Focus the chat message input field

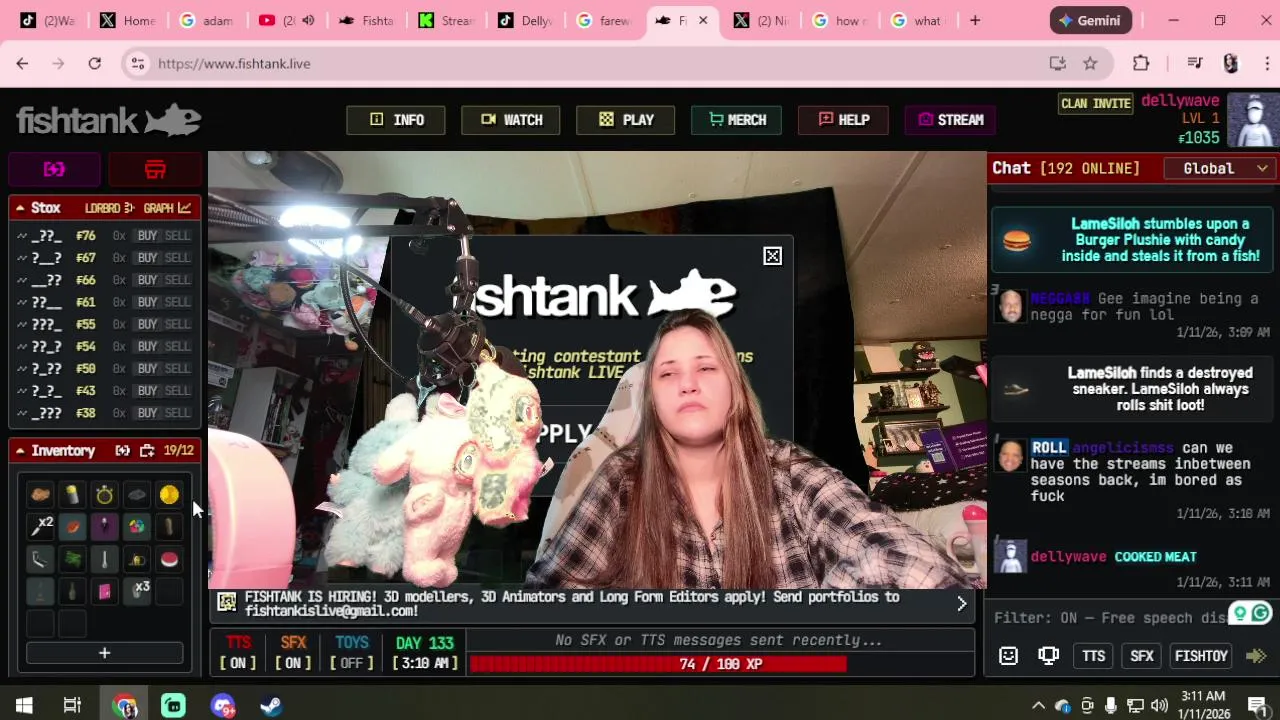(1110, 617)
